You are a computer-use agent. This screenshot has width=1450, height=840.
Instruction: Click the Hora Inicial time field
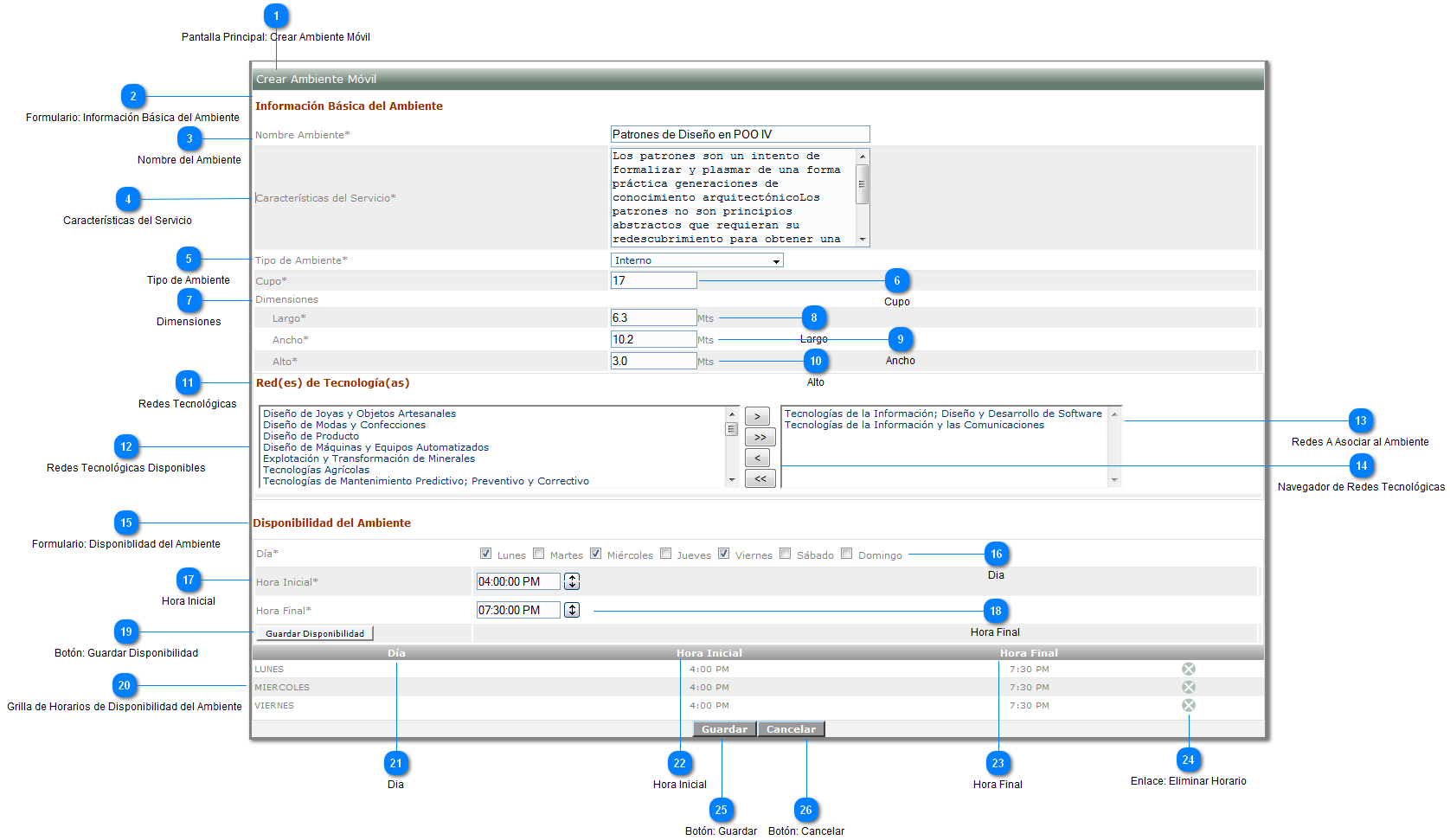click(x=518, y=581)
